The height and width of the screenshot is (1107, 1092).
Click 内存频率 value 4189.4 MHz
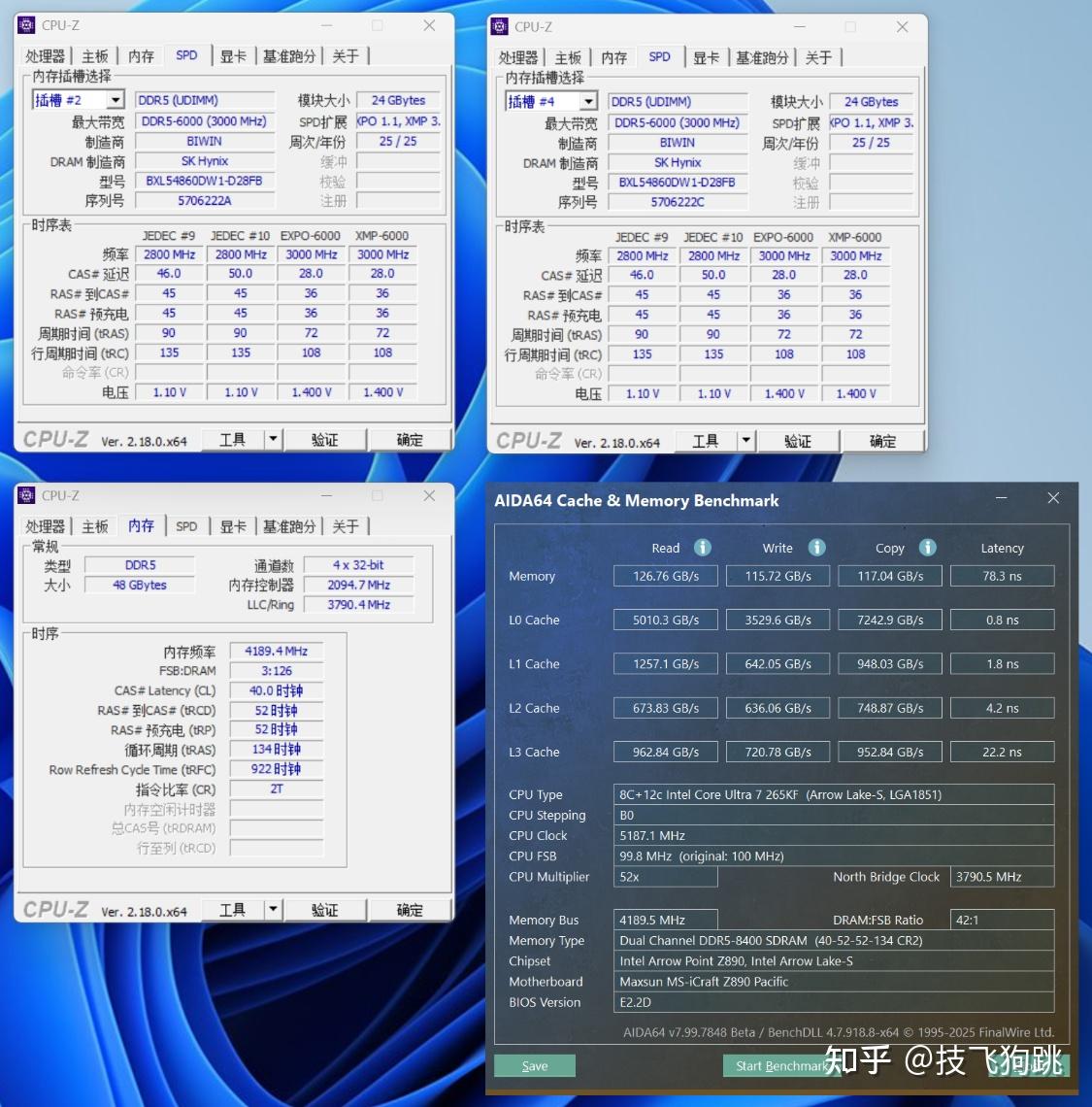pyautogui.click(x=276, y=651)
